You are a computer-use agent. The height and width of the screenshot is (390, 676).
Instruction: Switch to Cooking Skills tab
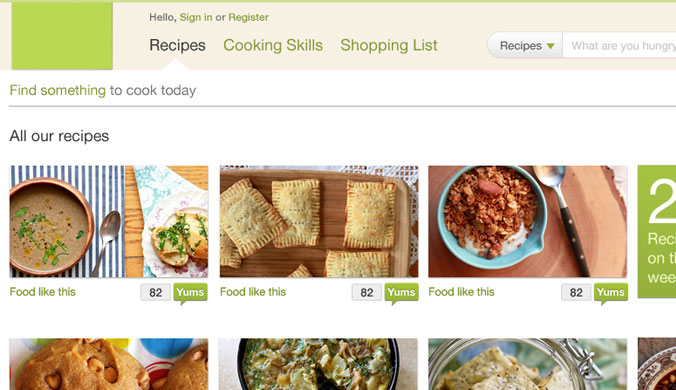click(273, 45)
